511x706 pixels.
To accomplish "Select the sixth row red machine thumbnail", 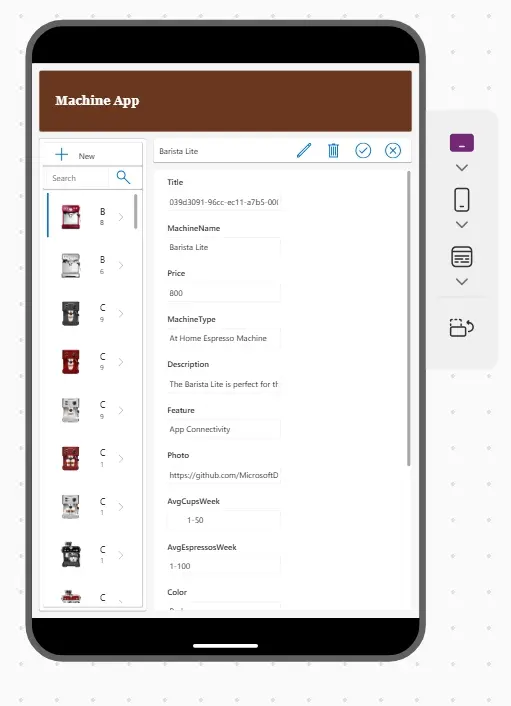I will coord(71,458).
